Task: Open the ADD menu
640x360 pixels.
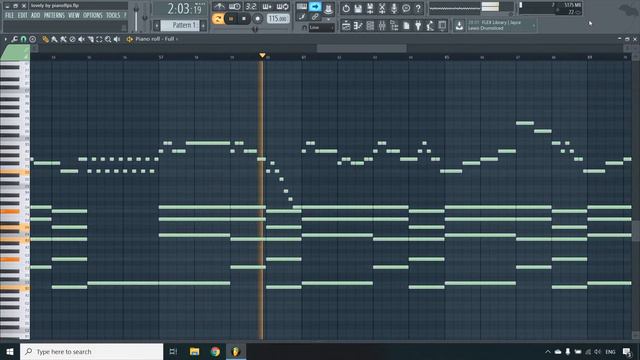Action: coord(36,15)
